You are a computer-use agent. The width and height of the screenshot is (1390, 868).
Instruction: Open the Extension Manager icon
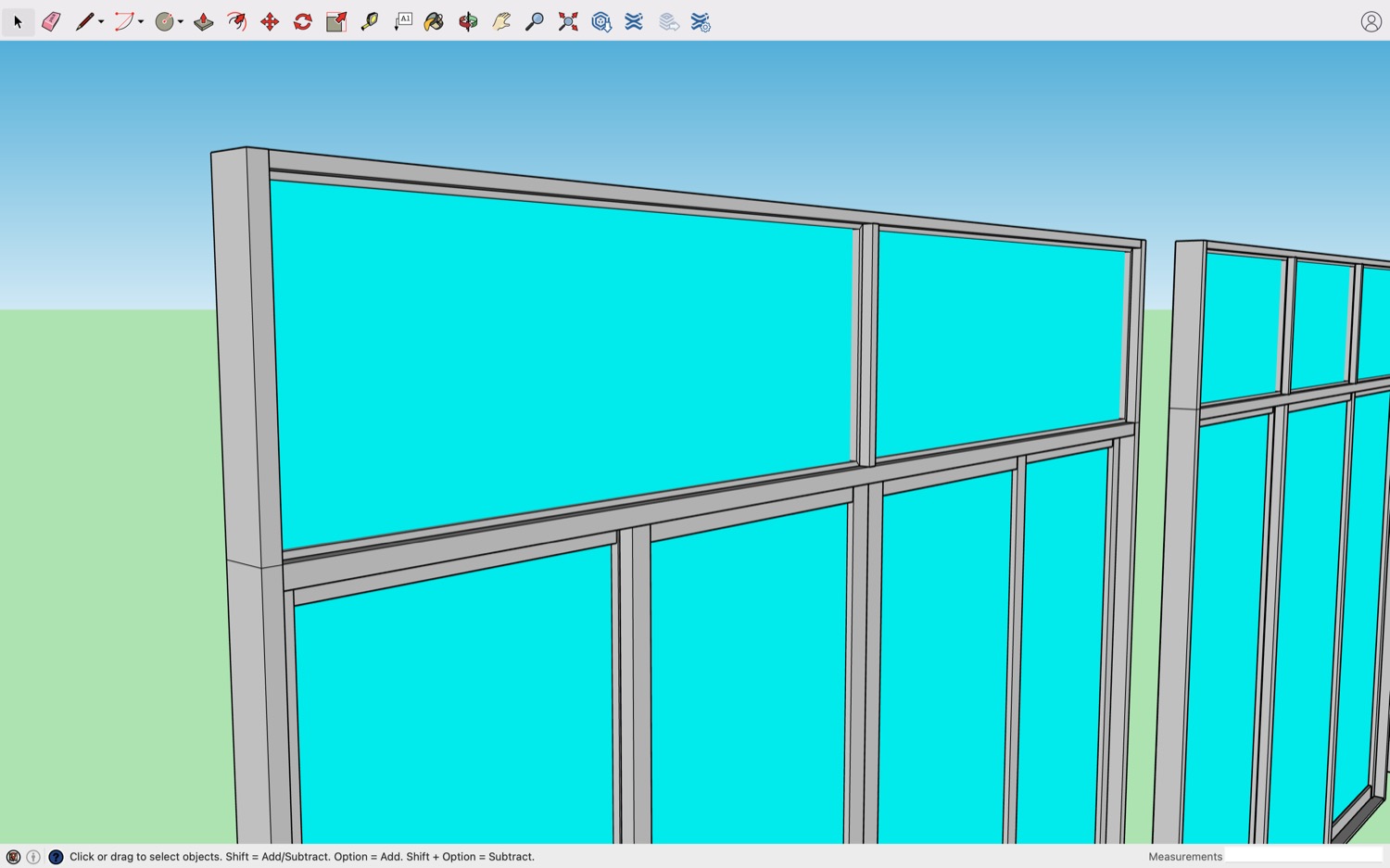click(x=701, y=21)
